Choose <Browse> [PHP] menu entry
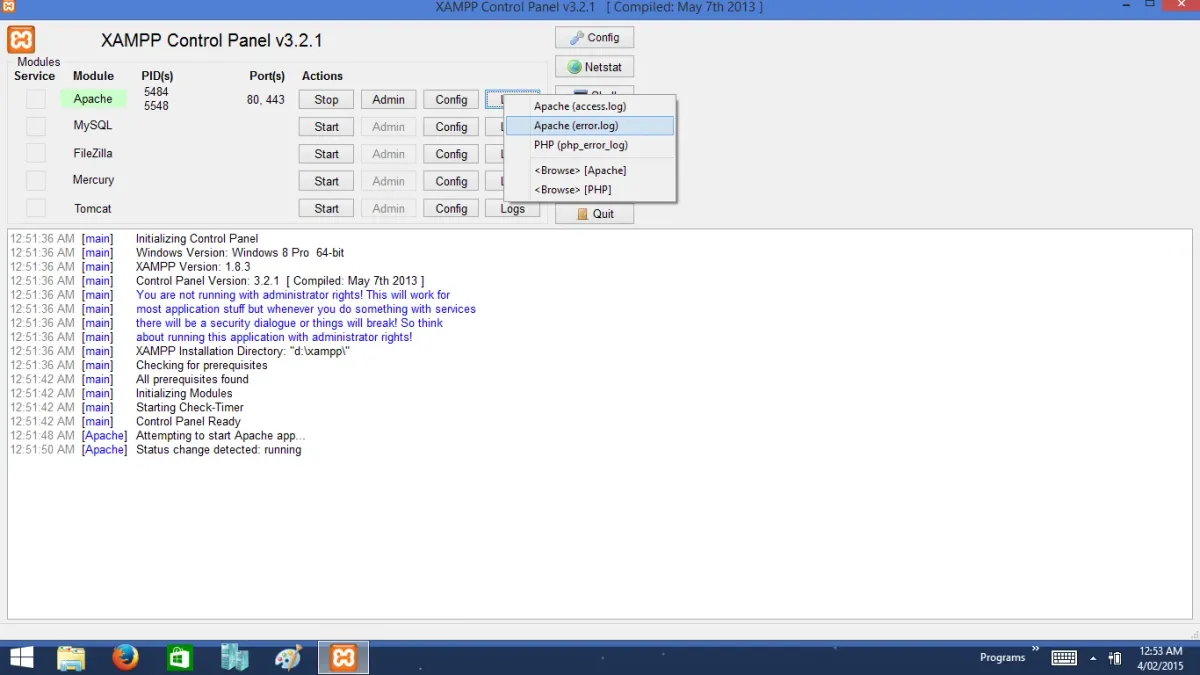The height and width of the screenshot is (675, 1200). 590,189
